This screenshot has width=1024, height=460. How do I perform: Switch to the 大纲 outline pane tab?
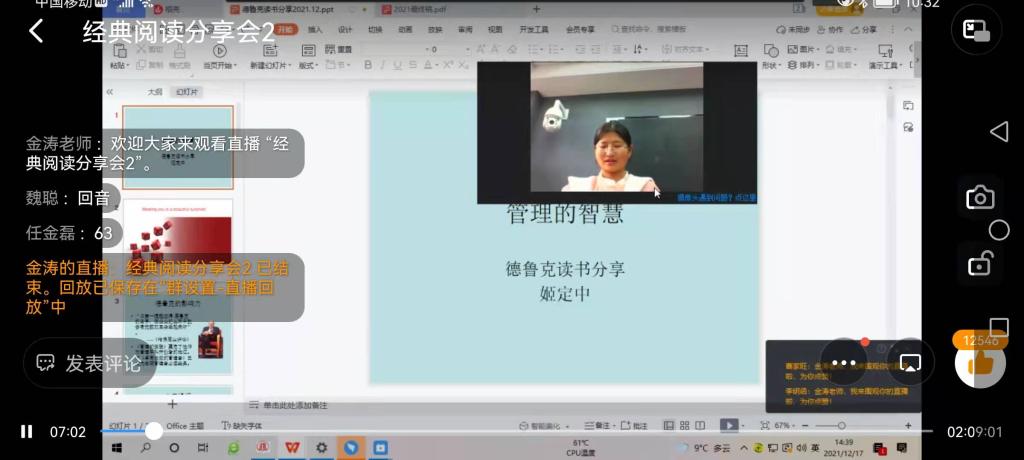[155, 92]
